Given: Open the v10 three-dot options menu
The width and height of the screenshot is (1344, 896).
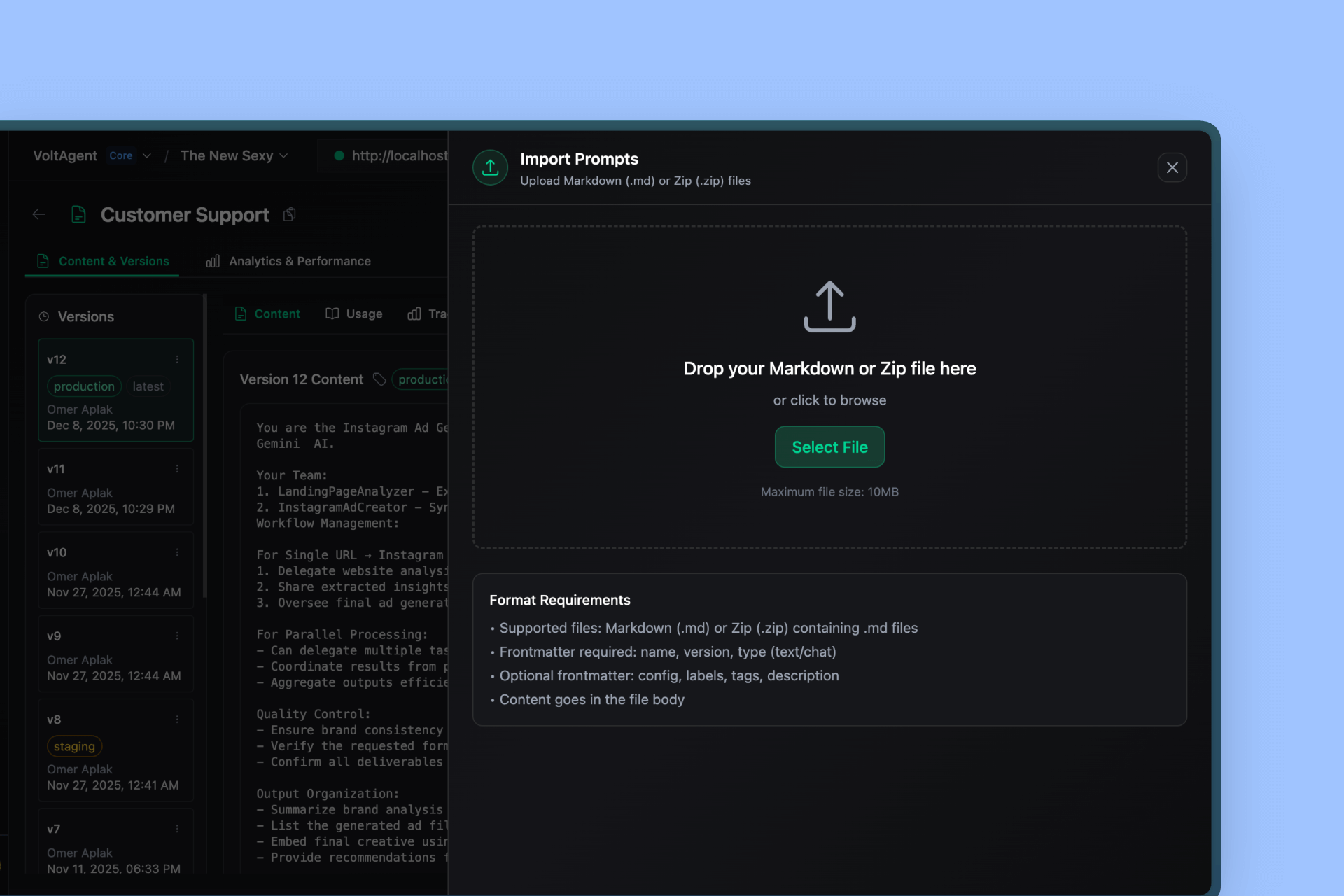Looking at the screenshot, I should (177, 552).
